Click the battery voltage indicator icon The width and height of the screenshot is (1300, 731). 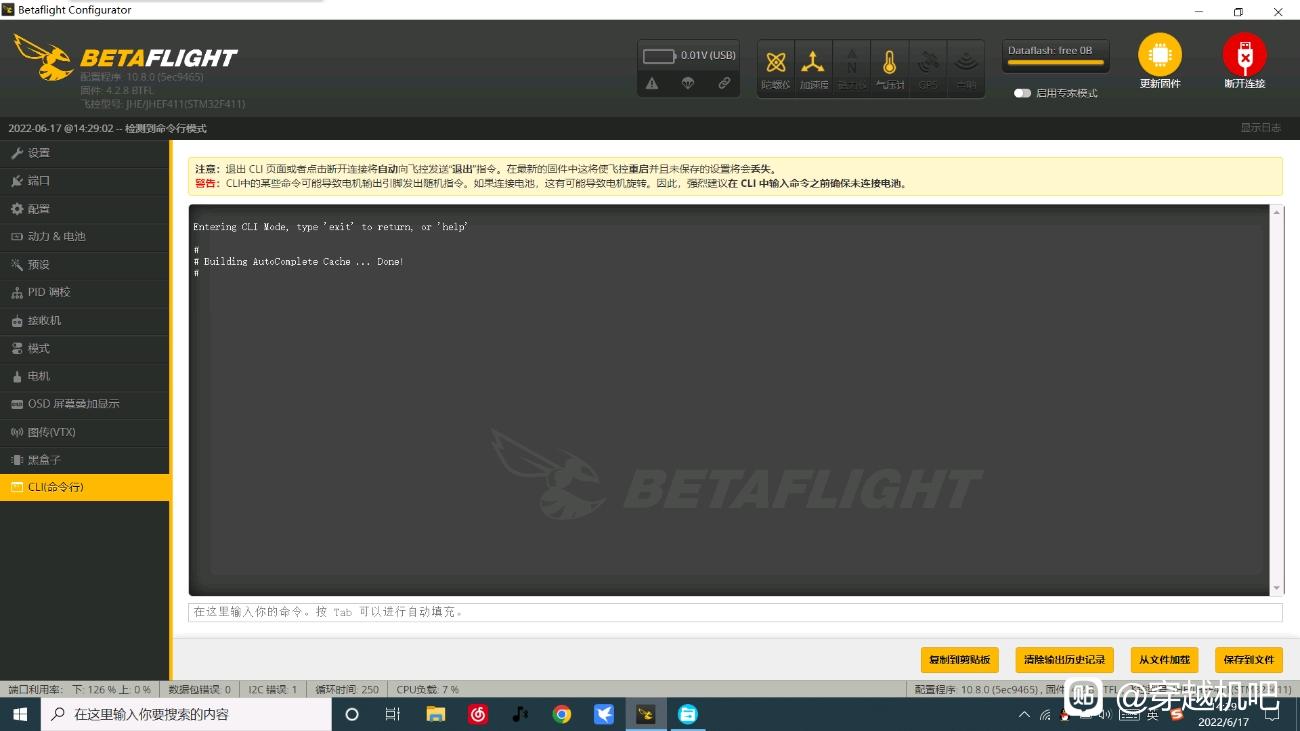[x=659, y=56]
